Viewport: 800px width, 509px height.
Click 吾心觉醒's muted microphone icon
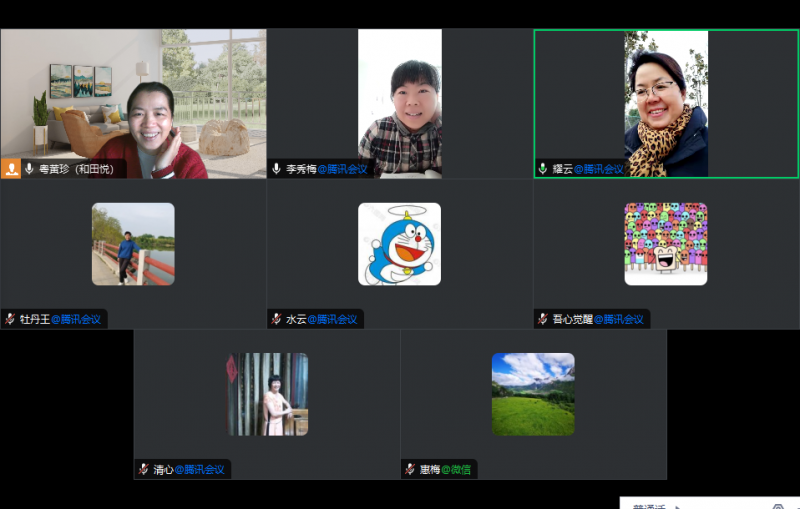[x=543, y=319]
